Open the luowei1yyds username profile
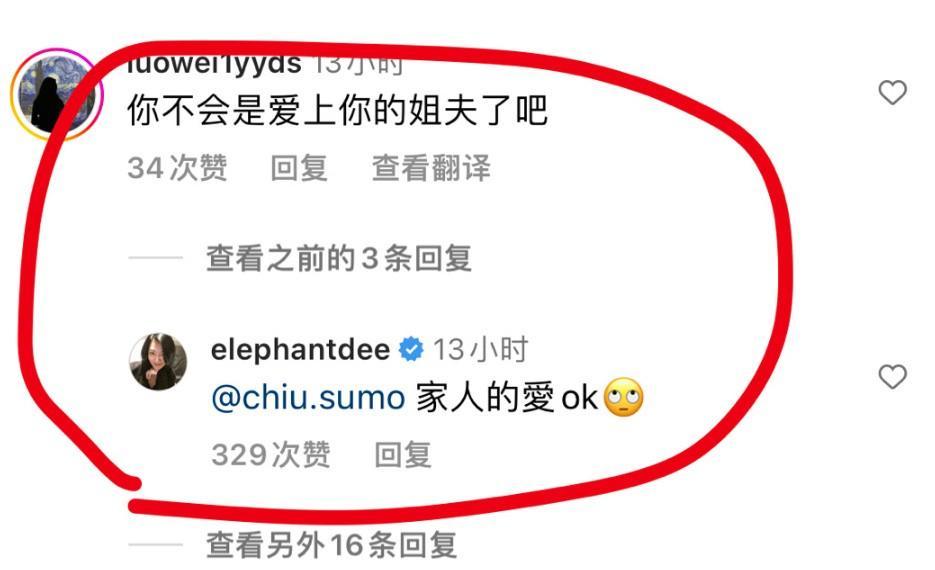Screen dimensions: 935x570 point(215,64)
